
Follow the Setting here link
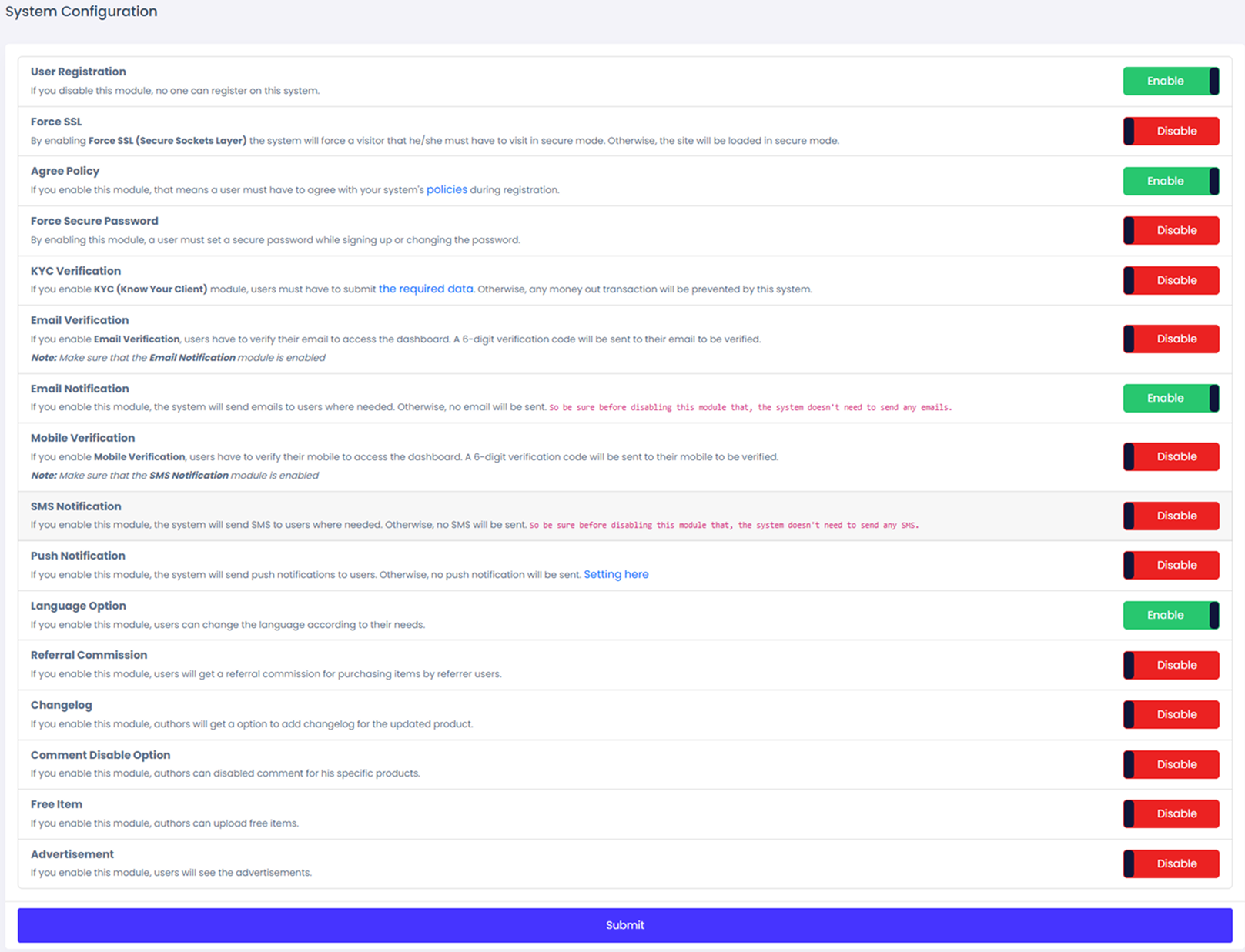[x=616, y=574]
